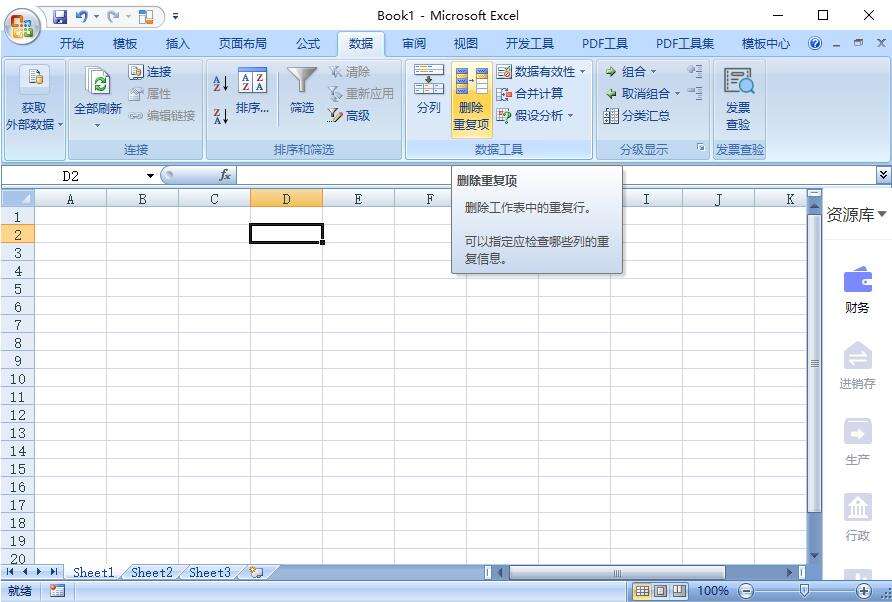Viewport: 892px width, 602px height.
Task: Remove duplicates (删除重复项)
Action: [x=471, y=100]
